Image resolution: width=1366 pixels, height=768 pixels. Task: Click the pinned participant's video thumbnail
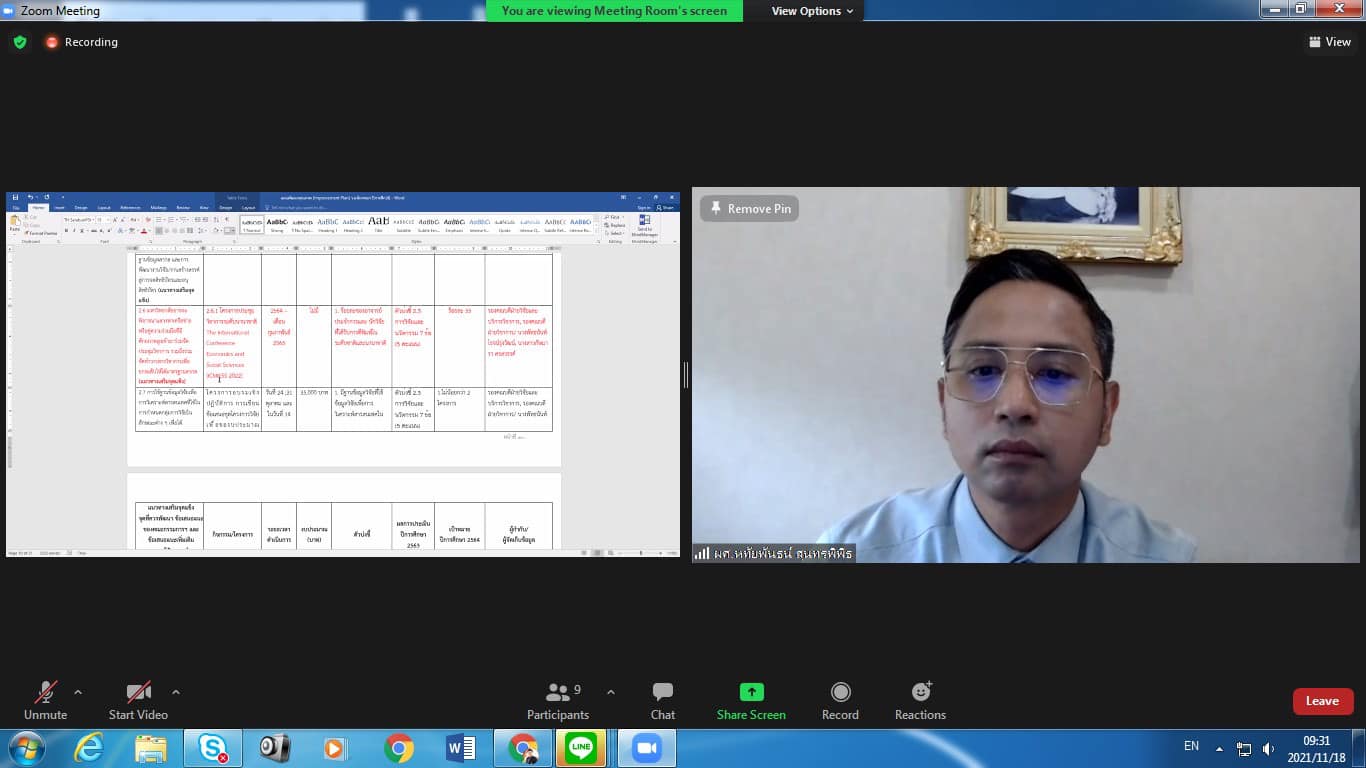pyautogui.click(x=1025, y=375)
